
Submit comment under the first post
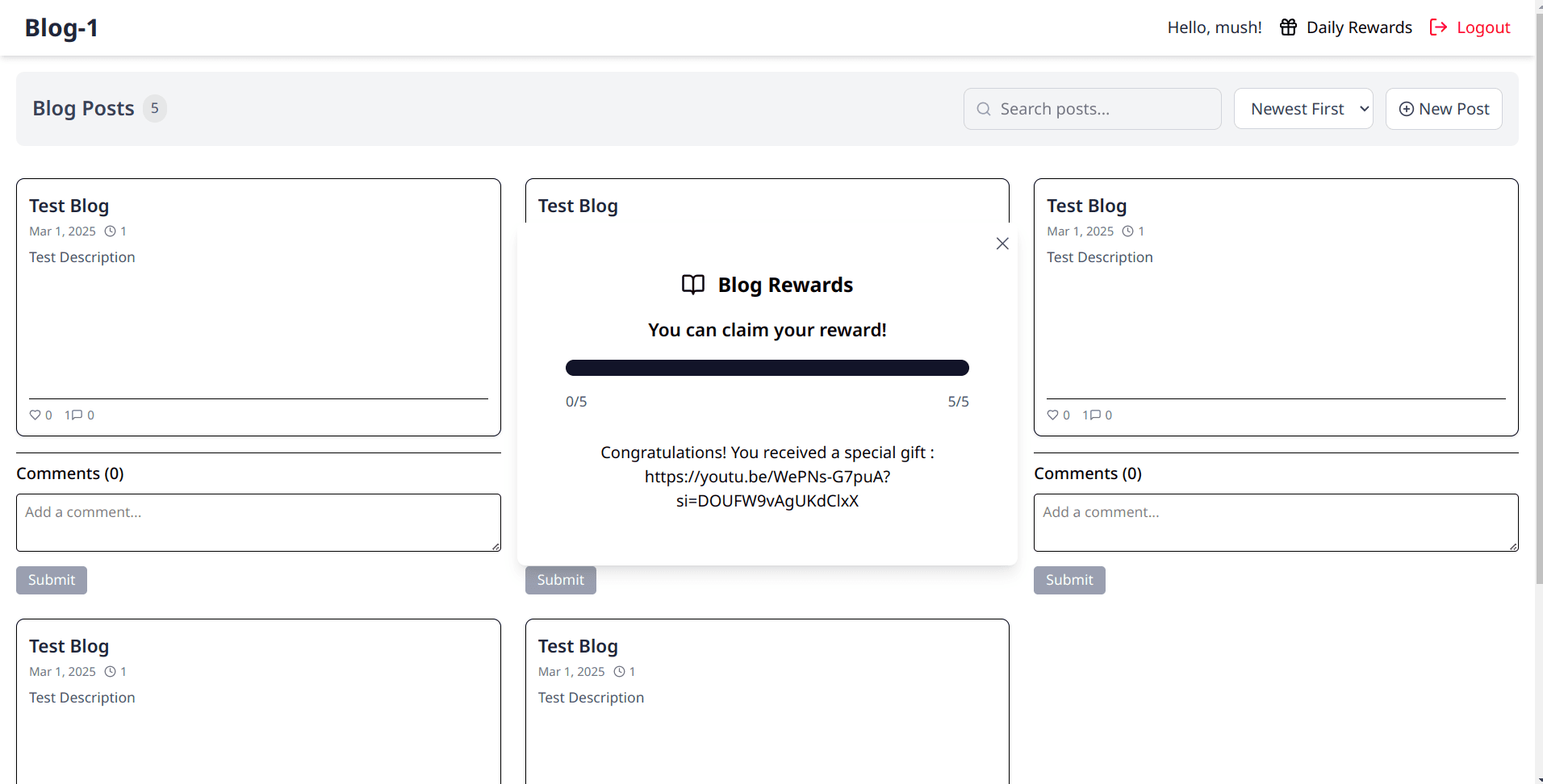coord(52,580)
